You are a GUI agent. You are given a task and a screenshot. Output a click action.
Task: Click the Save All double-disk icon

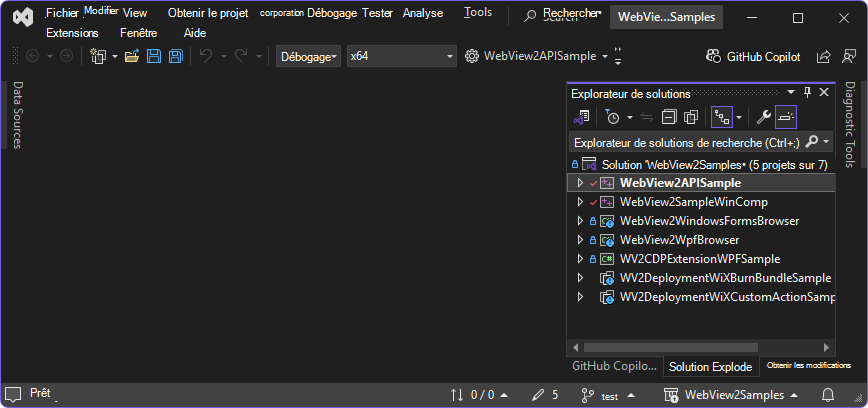pos(175,56)
